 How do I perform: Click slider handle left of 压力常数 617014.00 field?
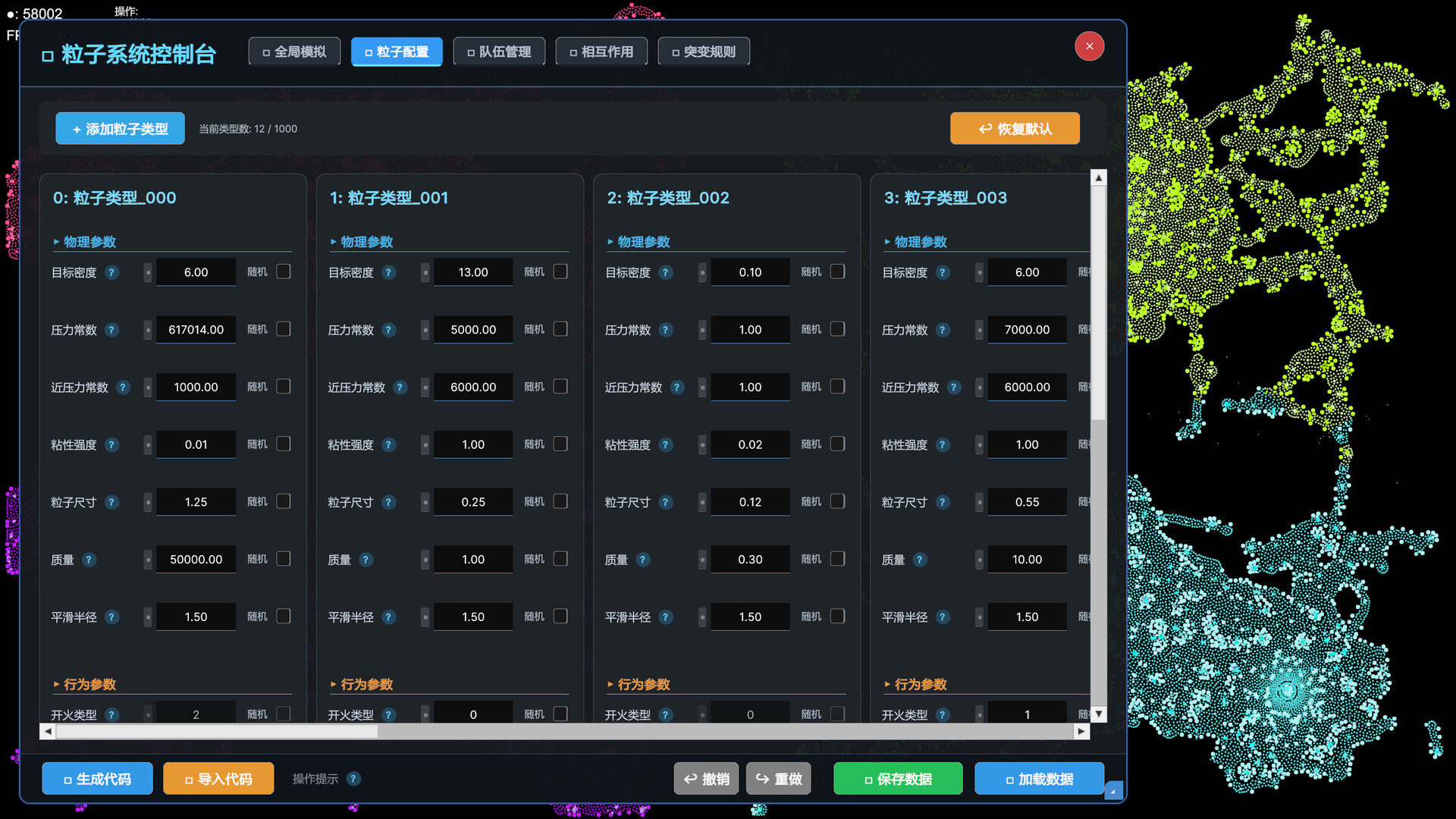click(148, 330)
